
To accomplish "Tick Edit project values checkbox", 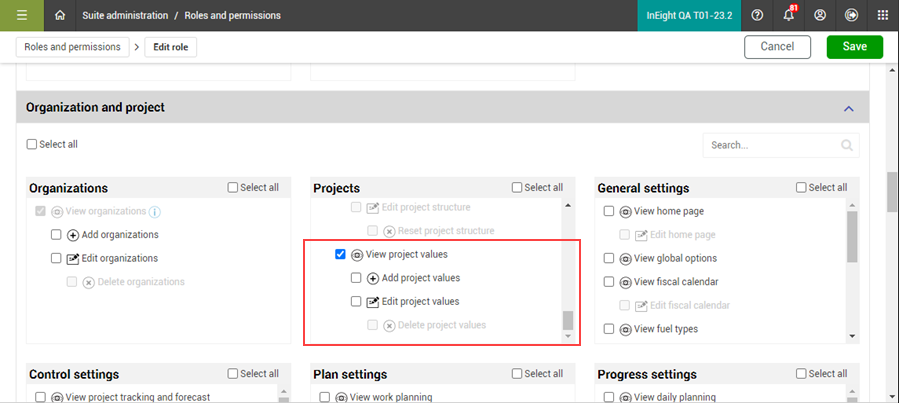I will point(356,301).
